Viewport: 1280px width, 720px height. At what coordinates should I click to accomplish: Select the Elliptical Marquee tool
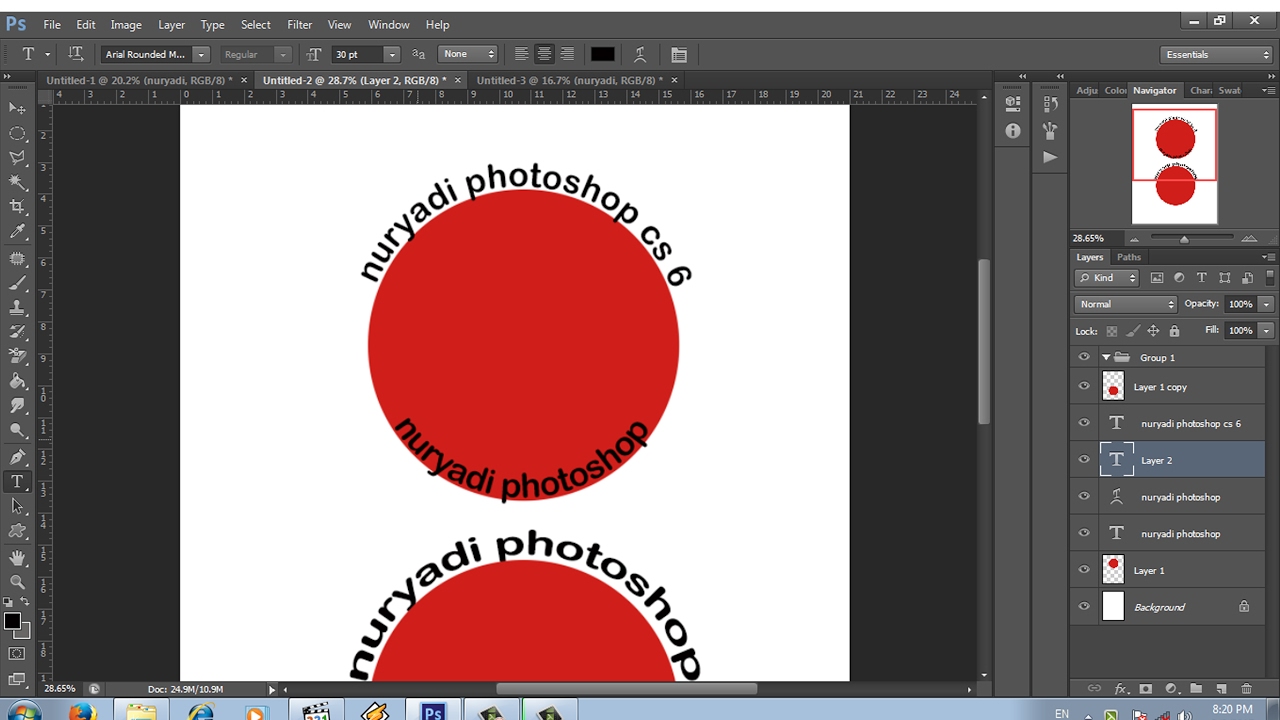17,133
